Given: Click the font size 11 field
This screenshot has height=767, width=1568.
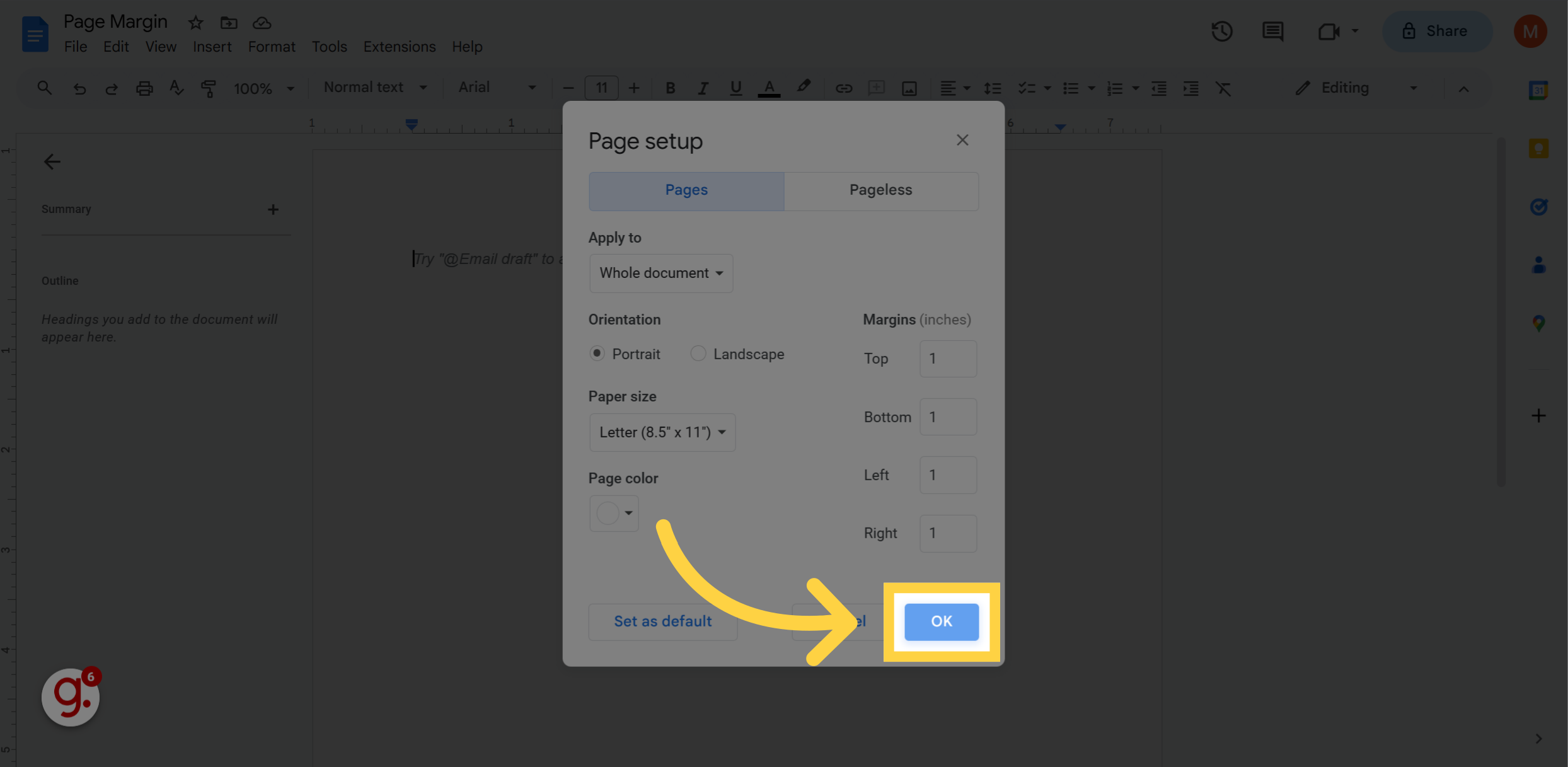Looking at the screenshot, I should tap(601, 88).
